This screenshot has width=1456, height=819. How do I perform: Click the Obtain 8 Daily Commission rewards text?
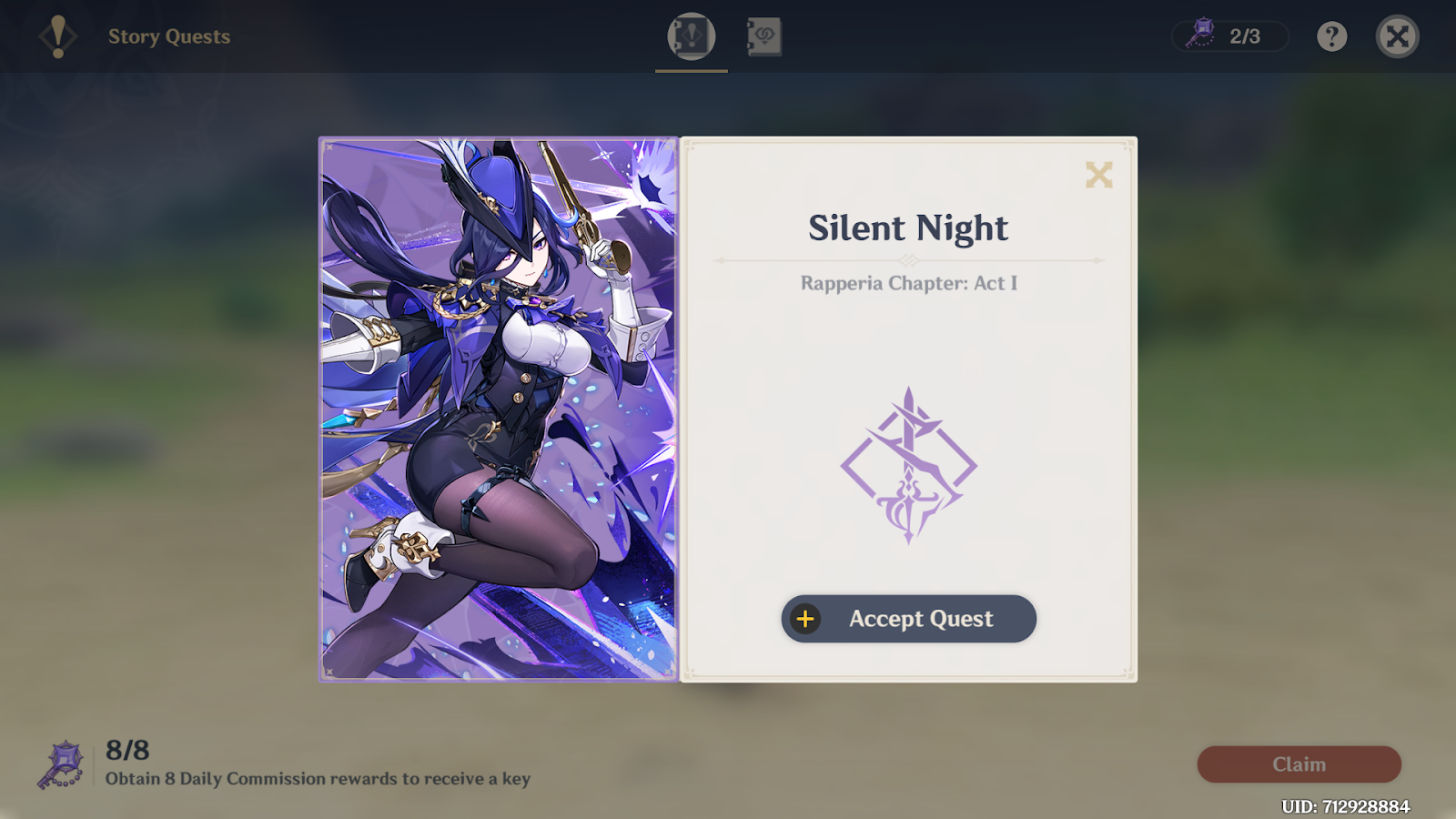pos(318,779)
